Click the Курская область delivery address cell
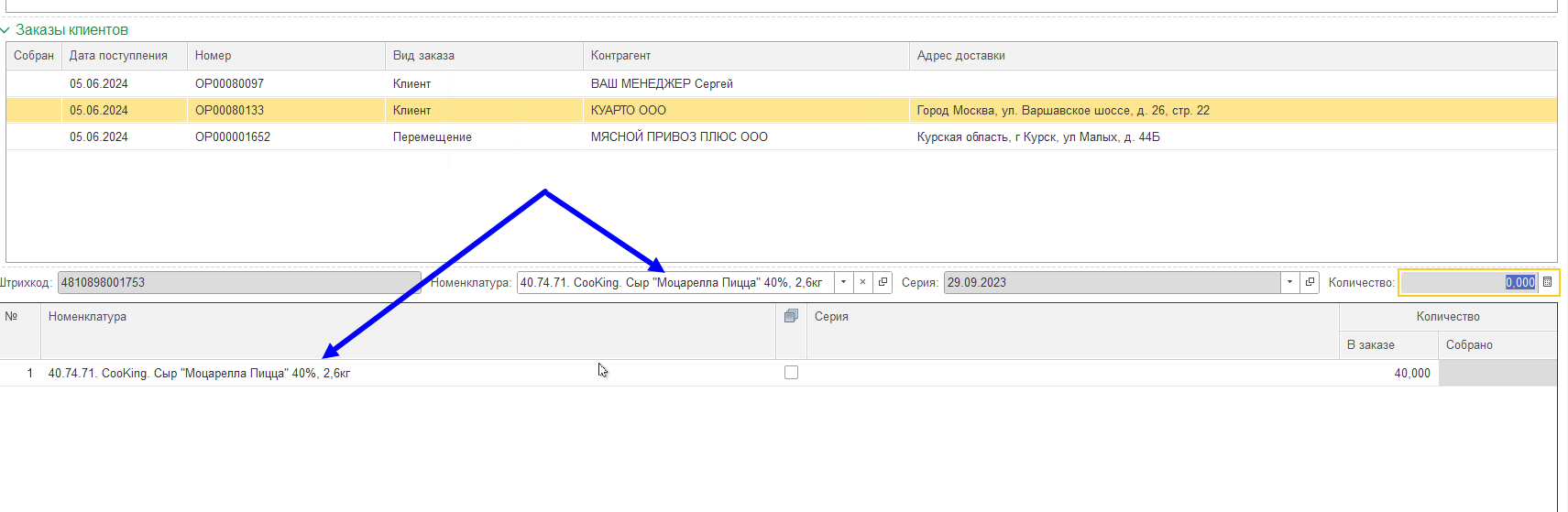The width and height of the screenshot is (1568, 512). 1233,136
